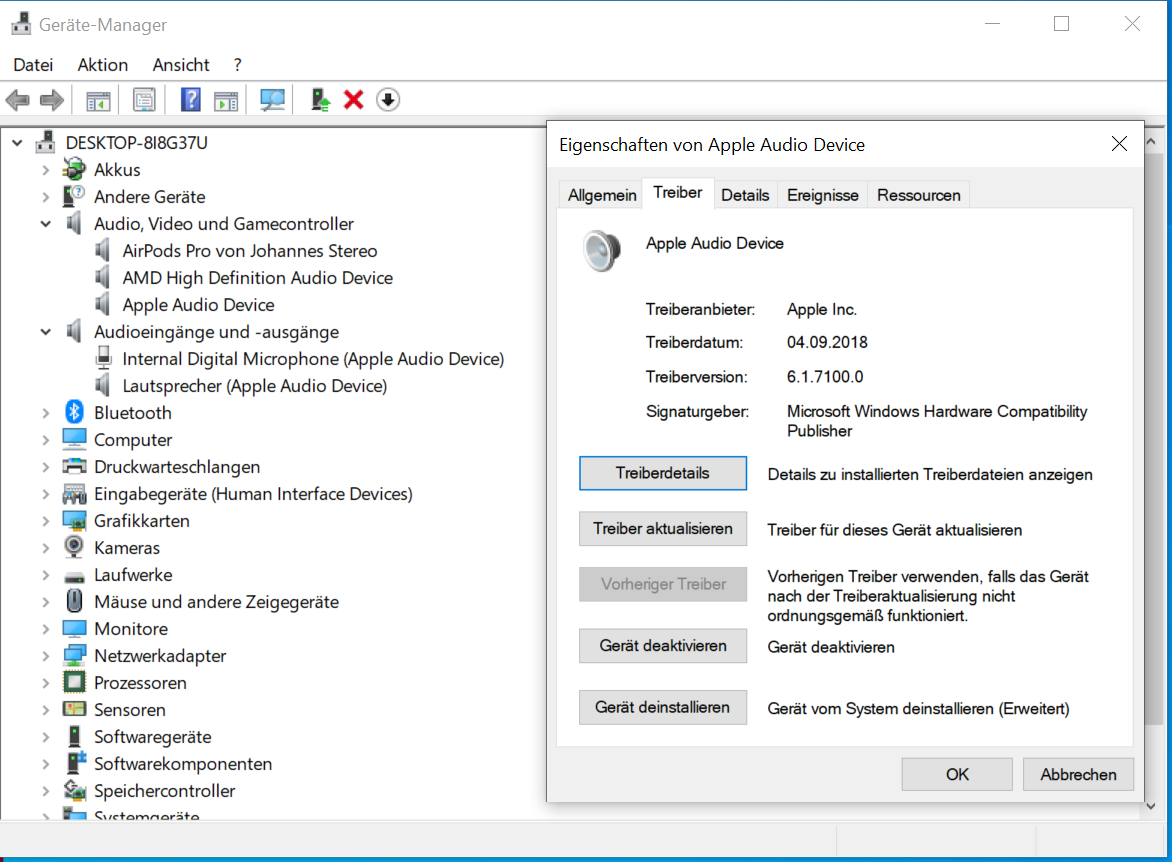Open the blue Help question mark icon
The width and height of the screenshot is (1172, 862).
[x=191, y=99]
